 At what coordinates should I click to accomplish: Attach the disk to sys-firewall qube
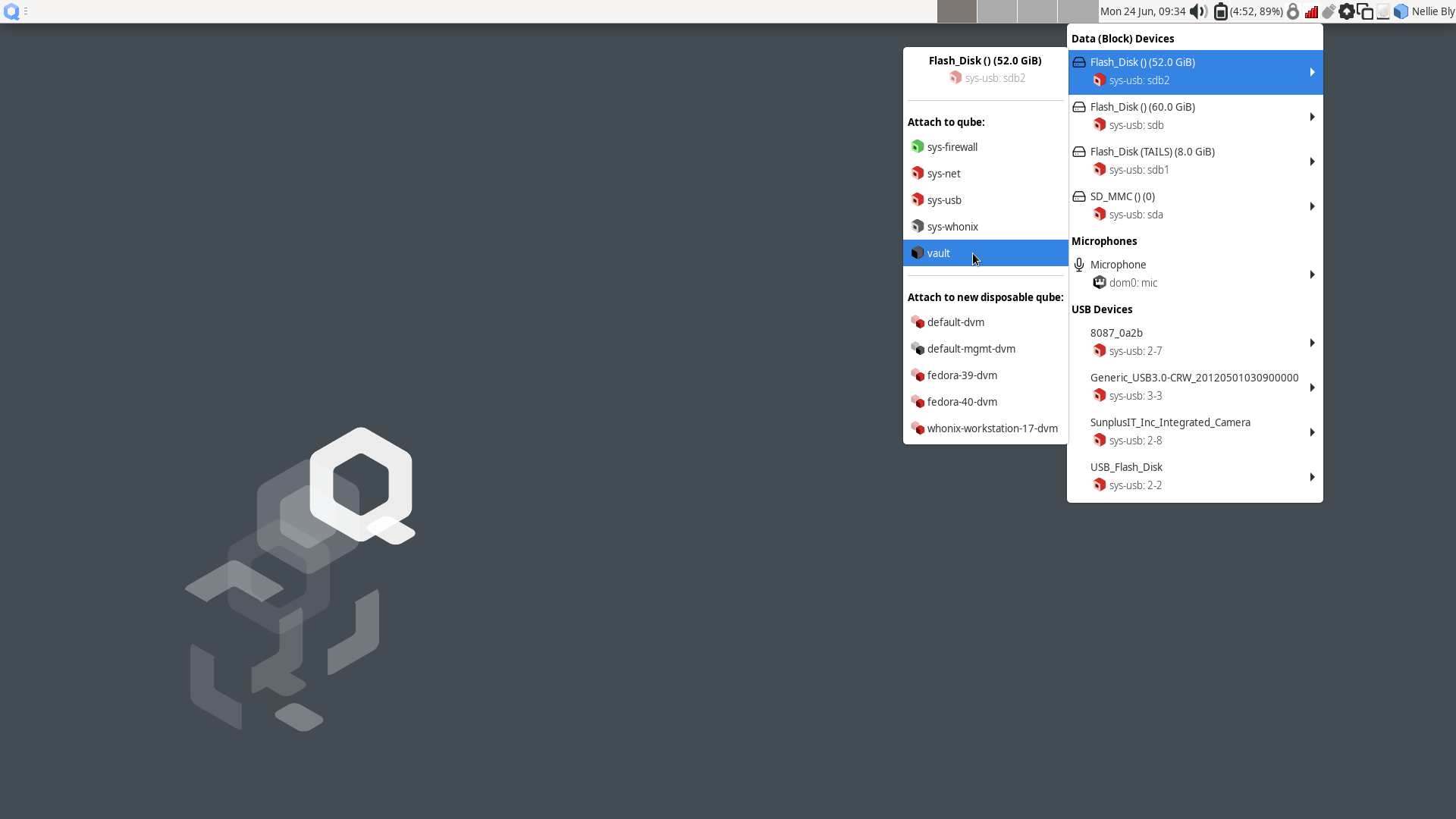pyautogui.click(x=952, y=147)
